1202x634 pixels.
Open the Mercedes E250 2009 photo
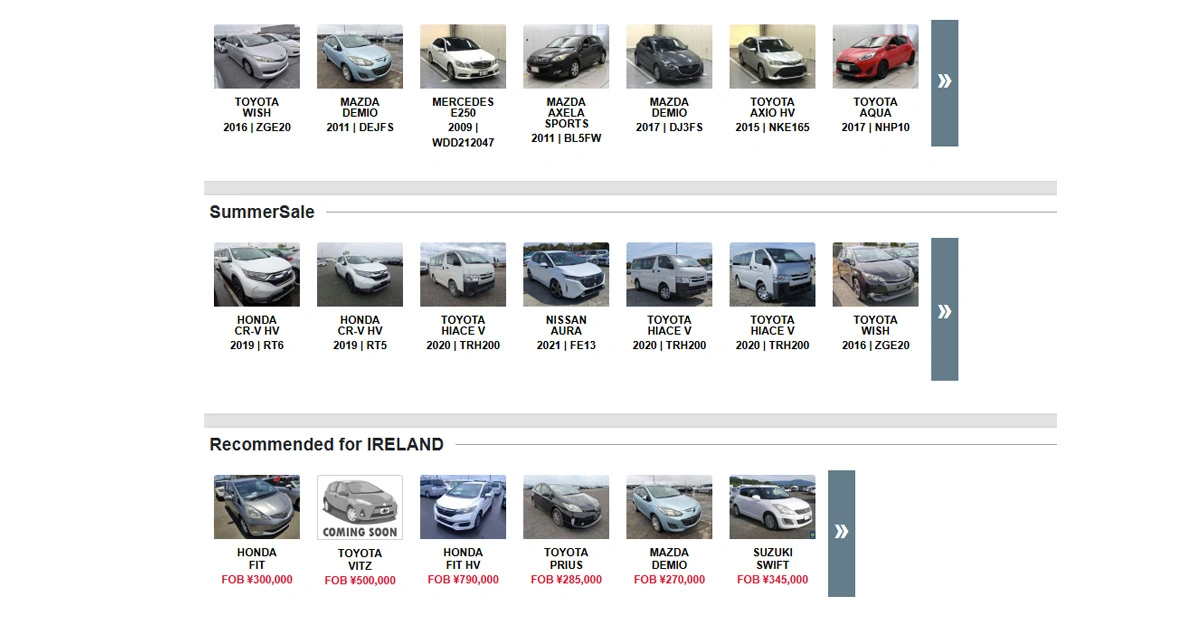click(463, 57)
